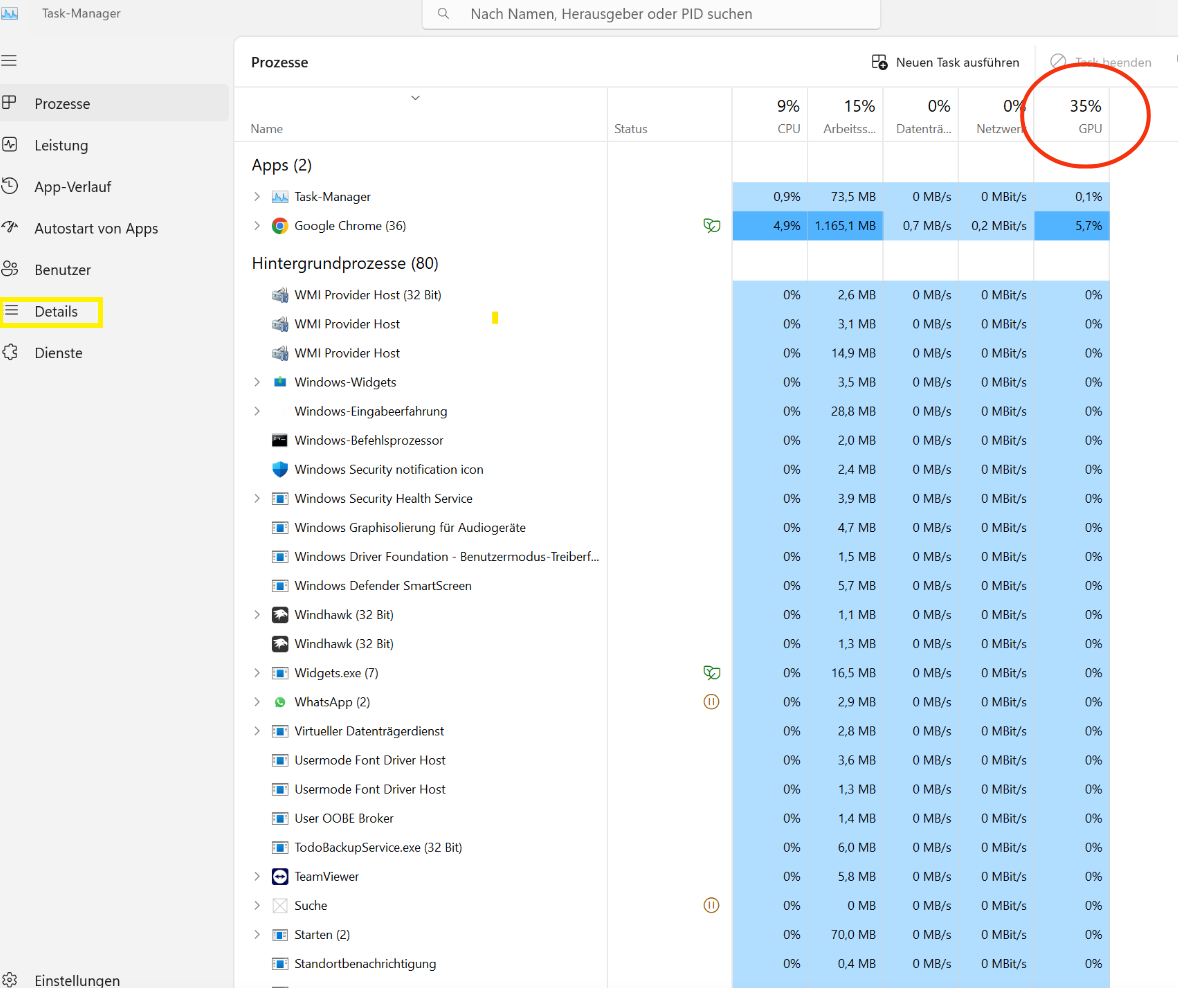Click the suspended pause icon for WhatsApp

(711, 702)
